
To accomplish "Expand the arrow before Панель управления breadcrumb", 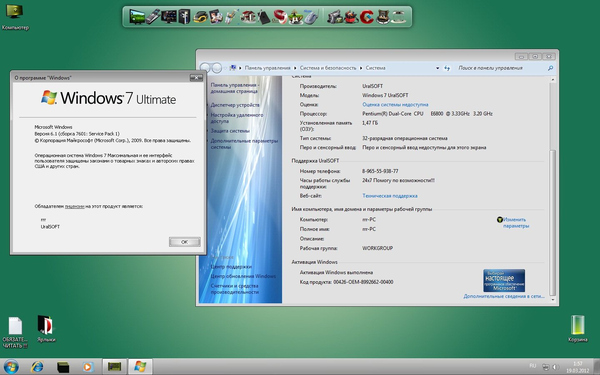I will 240,68.
